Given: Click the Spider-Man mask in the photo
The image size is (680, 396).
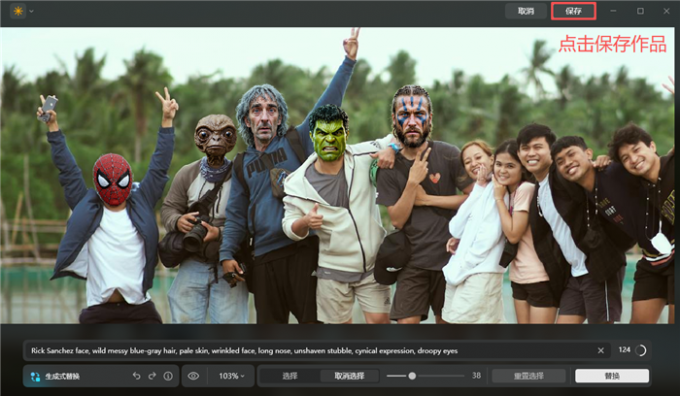Looking at the screenshot, I should [113, 179].
